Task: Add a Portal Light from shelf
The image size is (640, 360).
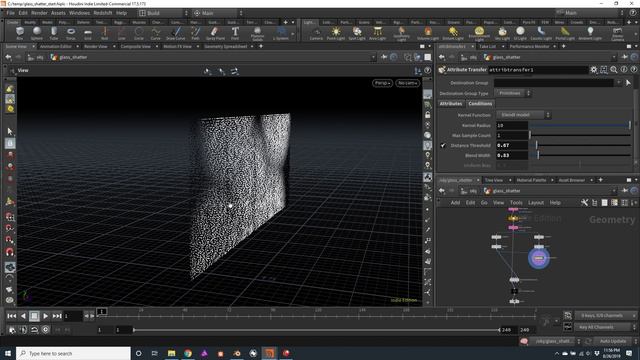Action: pyautogui.click(x=565, y=33)
